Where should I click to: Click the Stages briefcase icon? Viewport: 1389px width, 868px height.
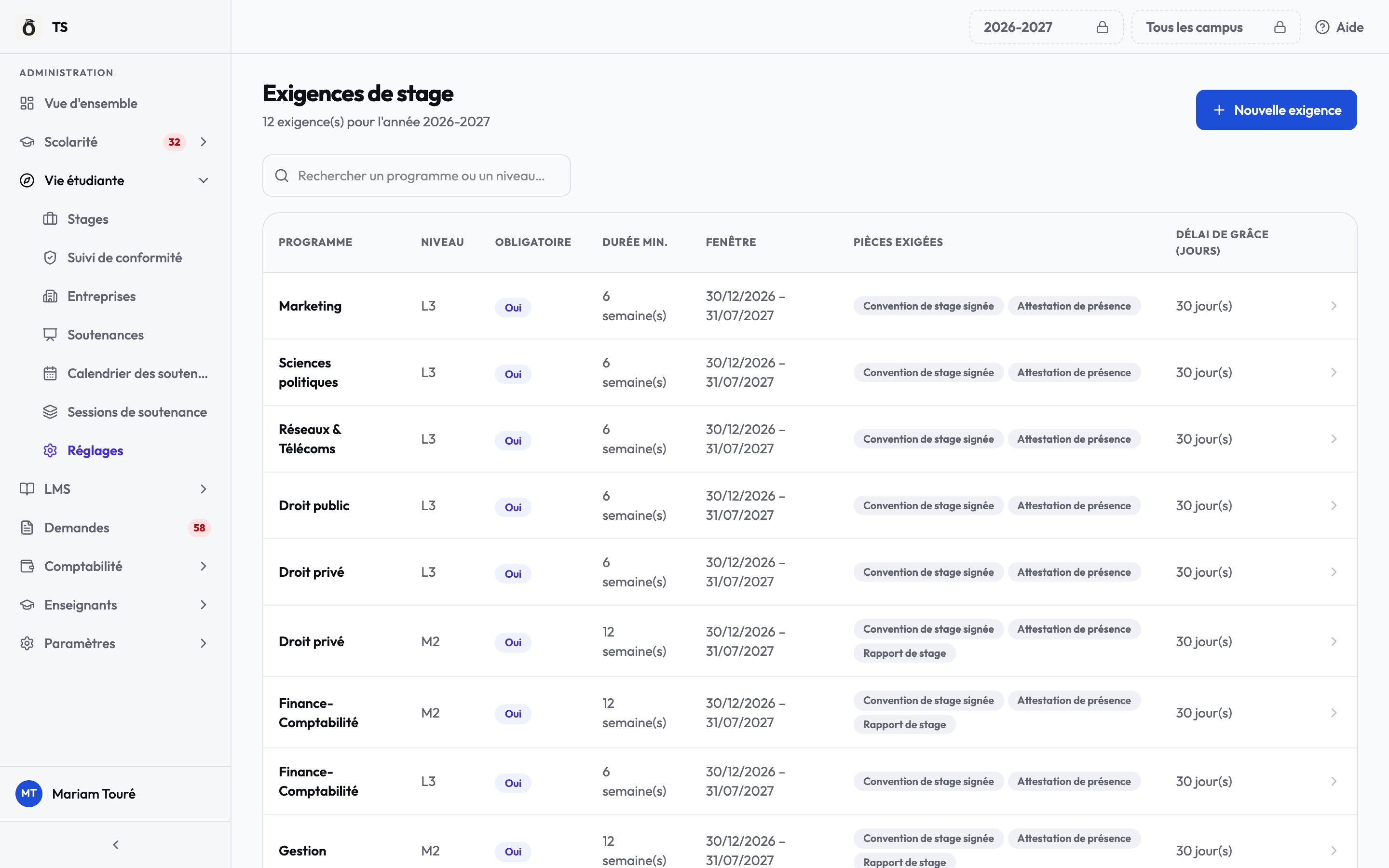[50, 219]
